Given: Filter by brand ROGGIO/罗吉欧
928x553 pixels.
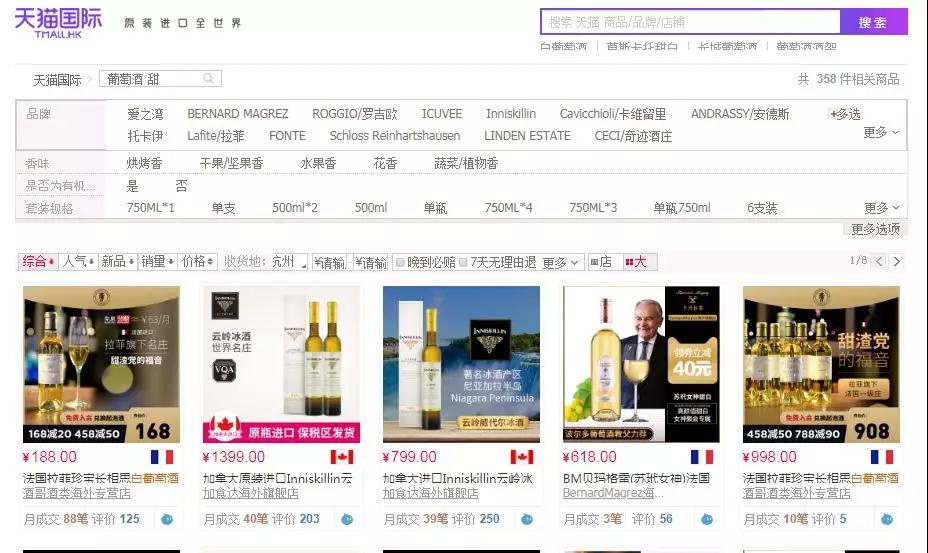Looking at the screenshot, I should (355, 114).
